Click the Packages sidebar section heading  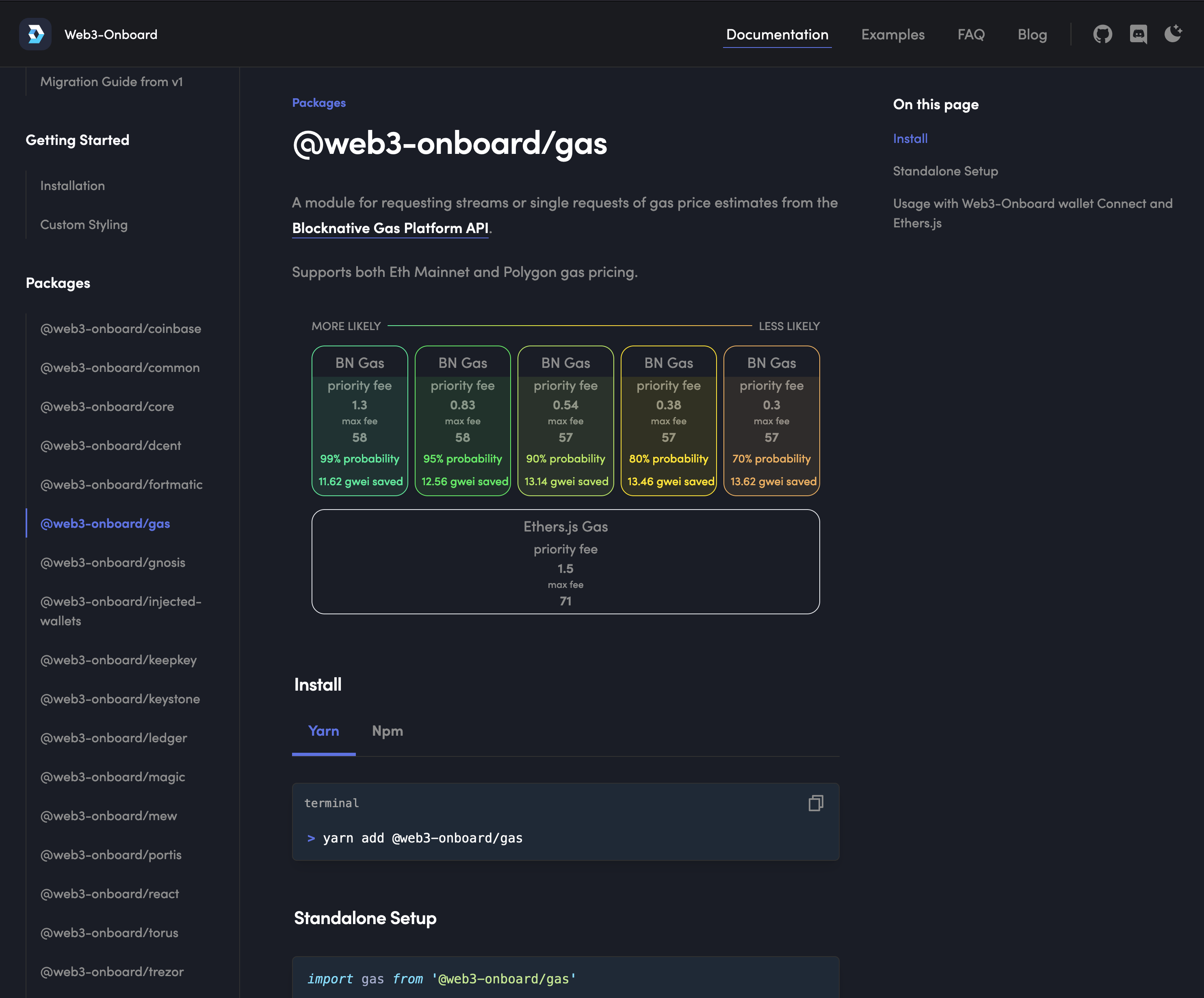[58, 283]
